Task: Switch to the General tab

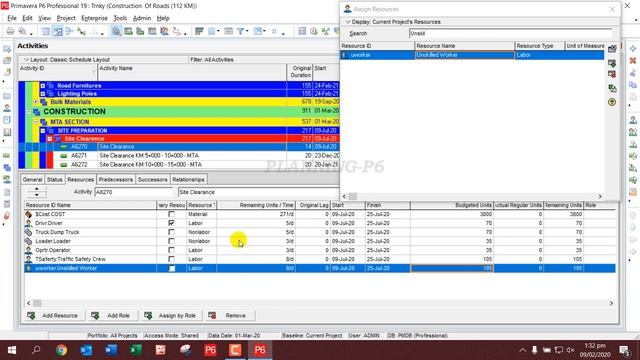Action: coord(32,180)
